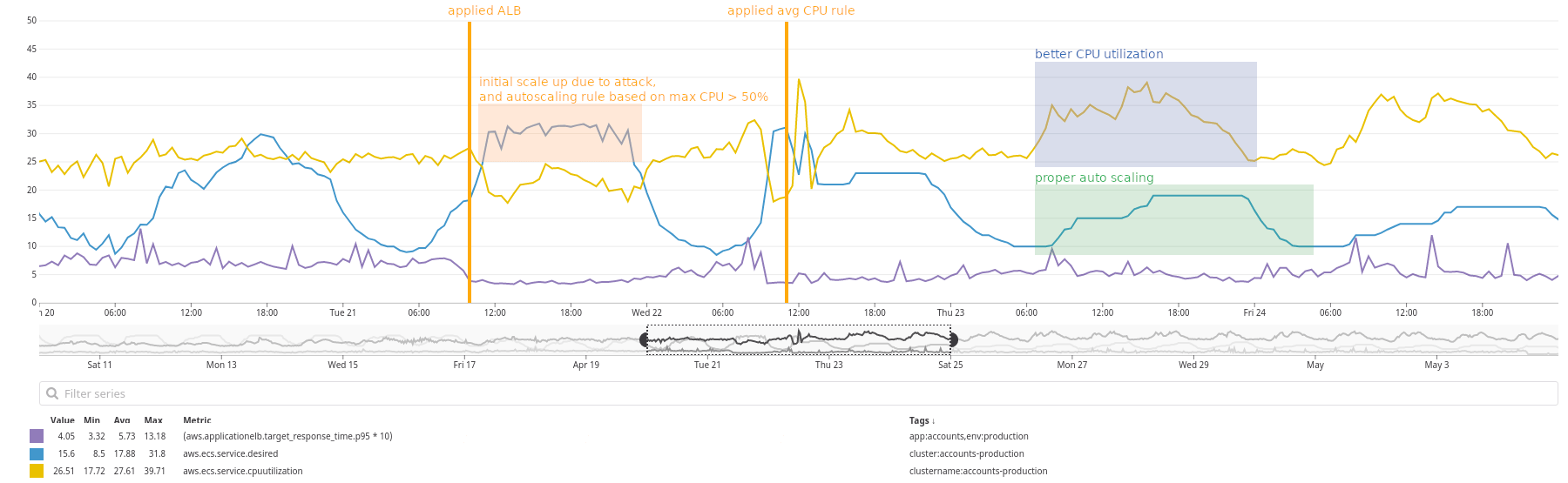Image resolution: width=1568 pixels, height=483 pixels.
Task: Click the right handle of the time range selector
Action: click(953, 339)
